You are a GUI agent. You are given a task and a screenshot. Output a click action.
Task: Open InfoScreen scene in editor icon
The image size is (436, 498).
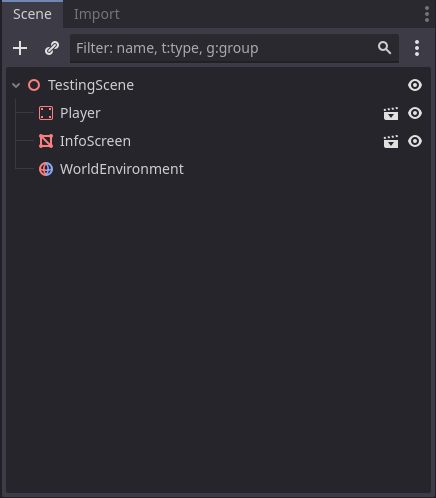point(391,141)
